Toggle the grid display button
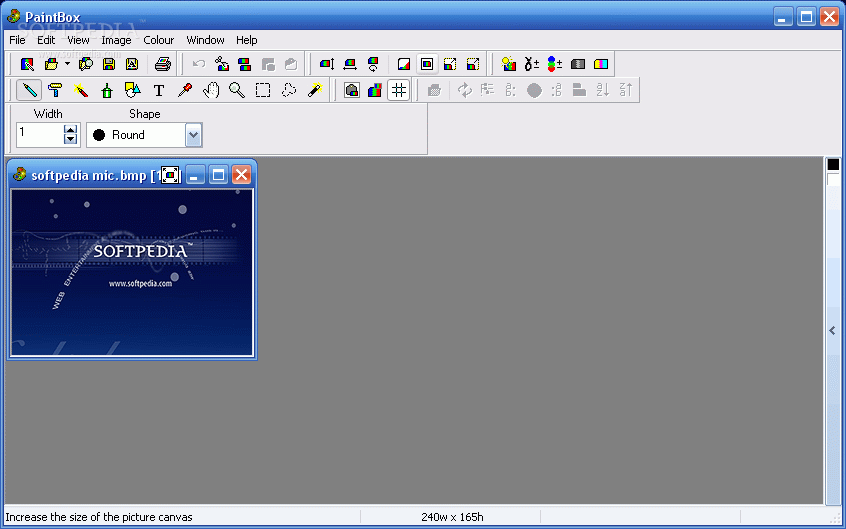The image size is (846, 529). (x=399, y=90)
